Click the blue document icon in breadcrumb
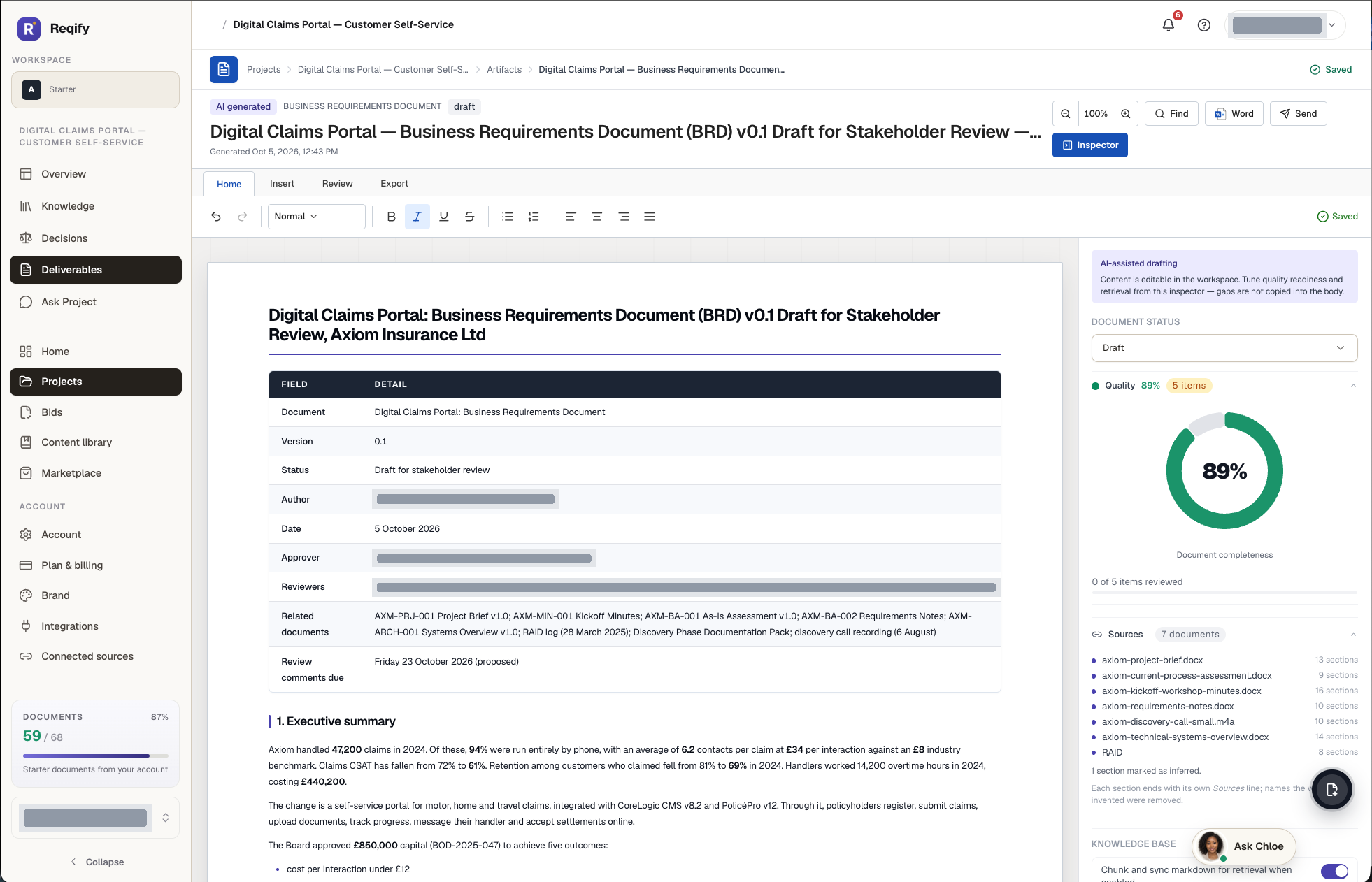The image size is (1372, 882). point(224,70)
